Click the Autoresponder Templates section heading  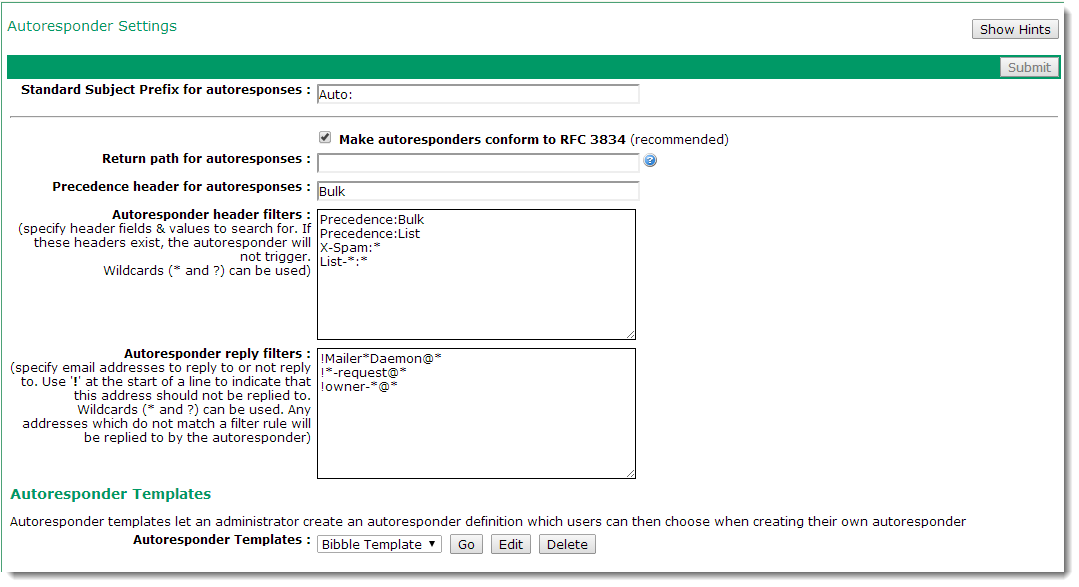click(110, 494)
